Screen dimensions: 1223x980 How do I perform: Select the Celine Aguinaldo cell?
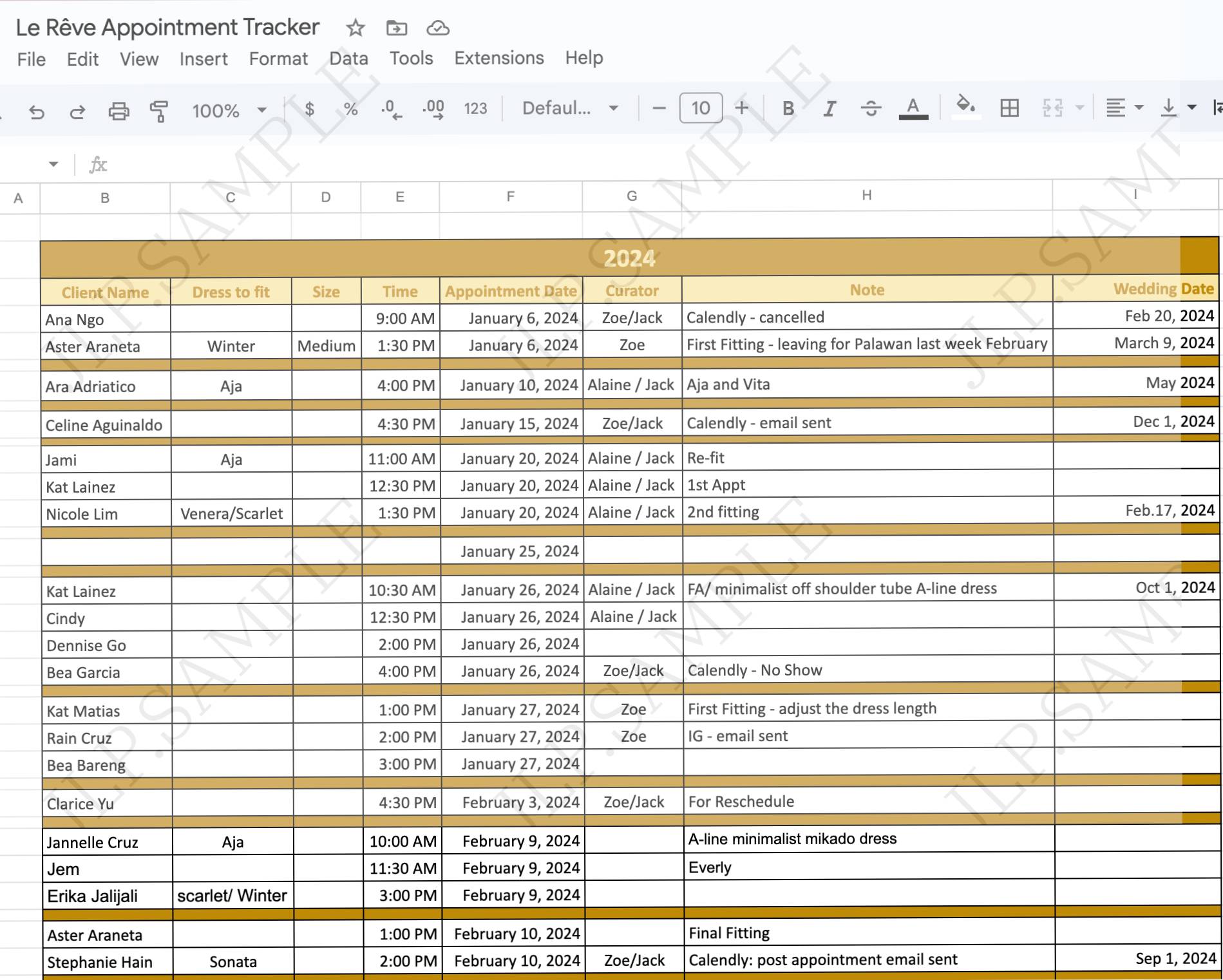[x=106, y=425]
